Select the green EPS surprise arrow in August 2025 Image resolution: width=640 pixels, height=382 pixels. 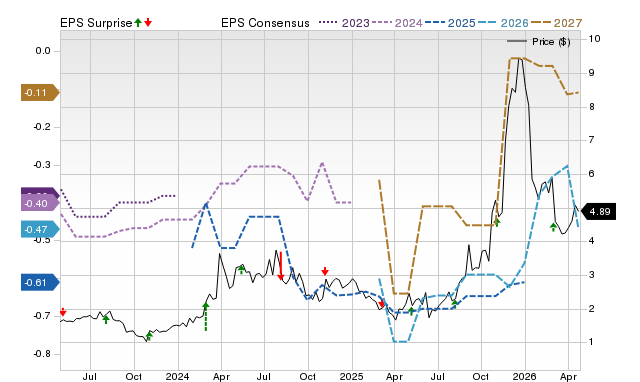coord(455,304)
